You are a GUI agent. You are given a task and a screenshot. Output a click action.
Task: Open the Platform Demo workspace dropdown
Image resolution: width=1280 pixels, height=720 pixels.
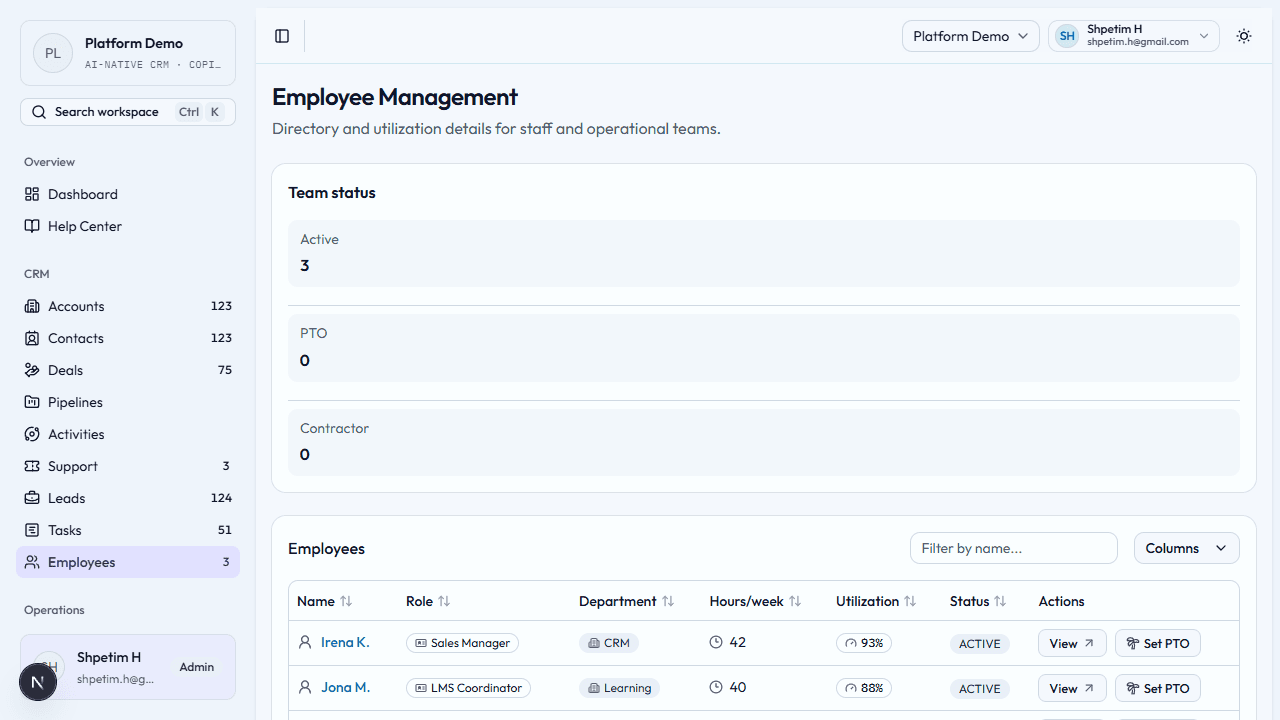point(970,36)
